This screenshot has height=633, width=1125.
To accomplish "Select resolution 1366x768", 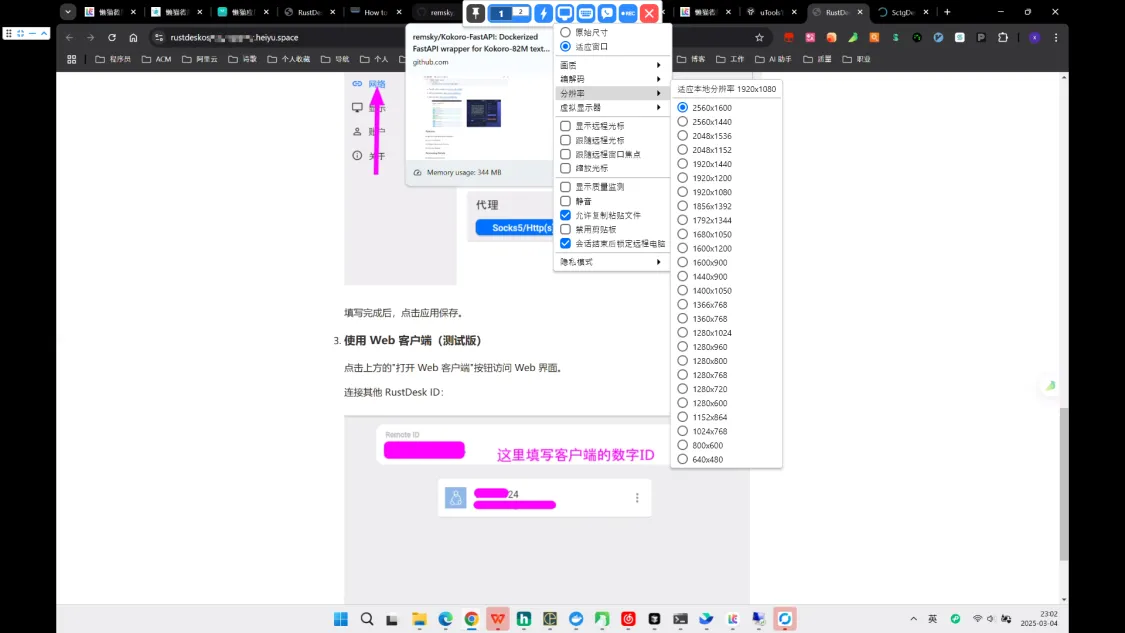I will pyautogui.click(x=702, y=304).
